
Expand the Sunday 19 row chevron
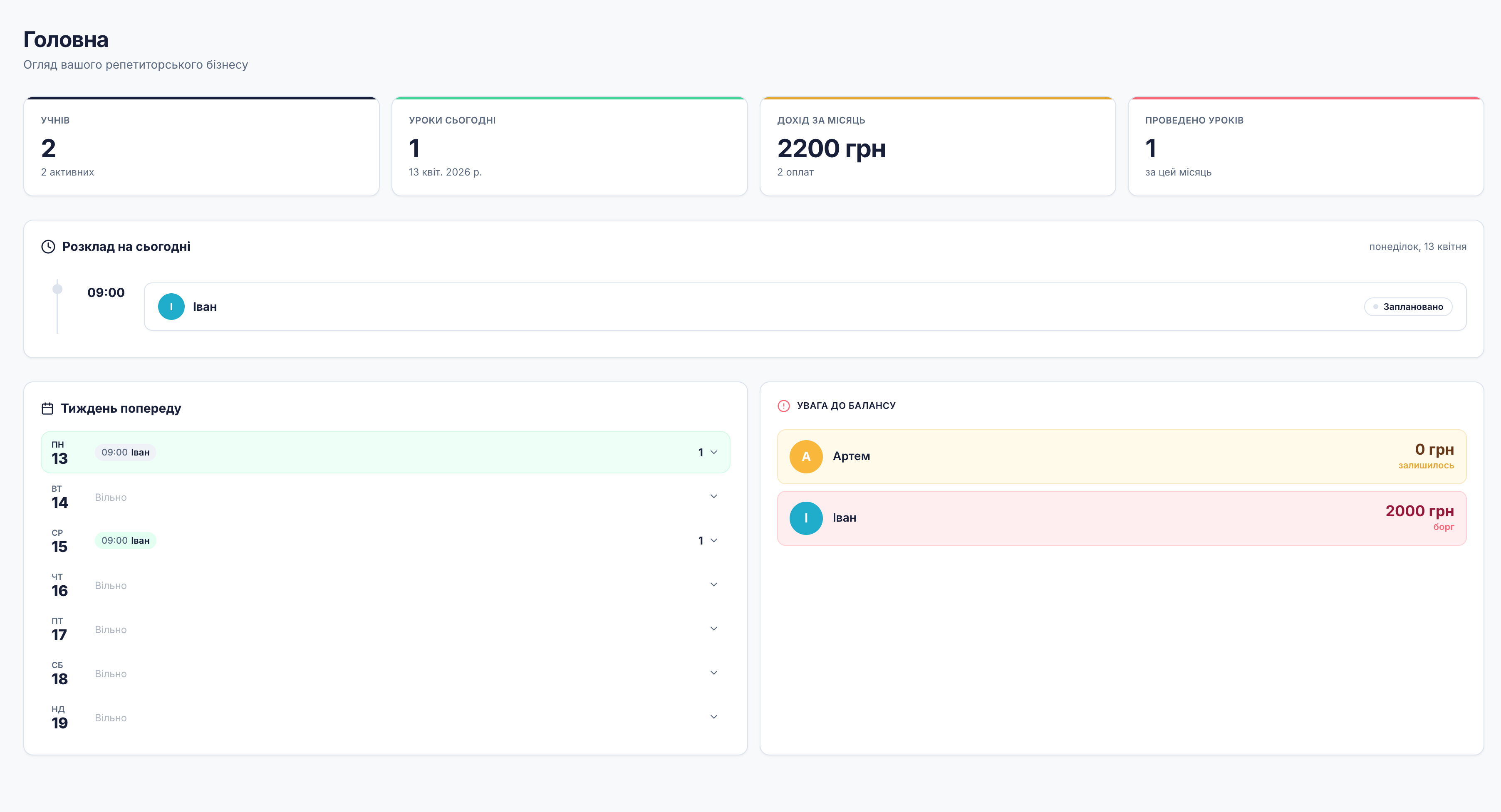(714, 717)
